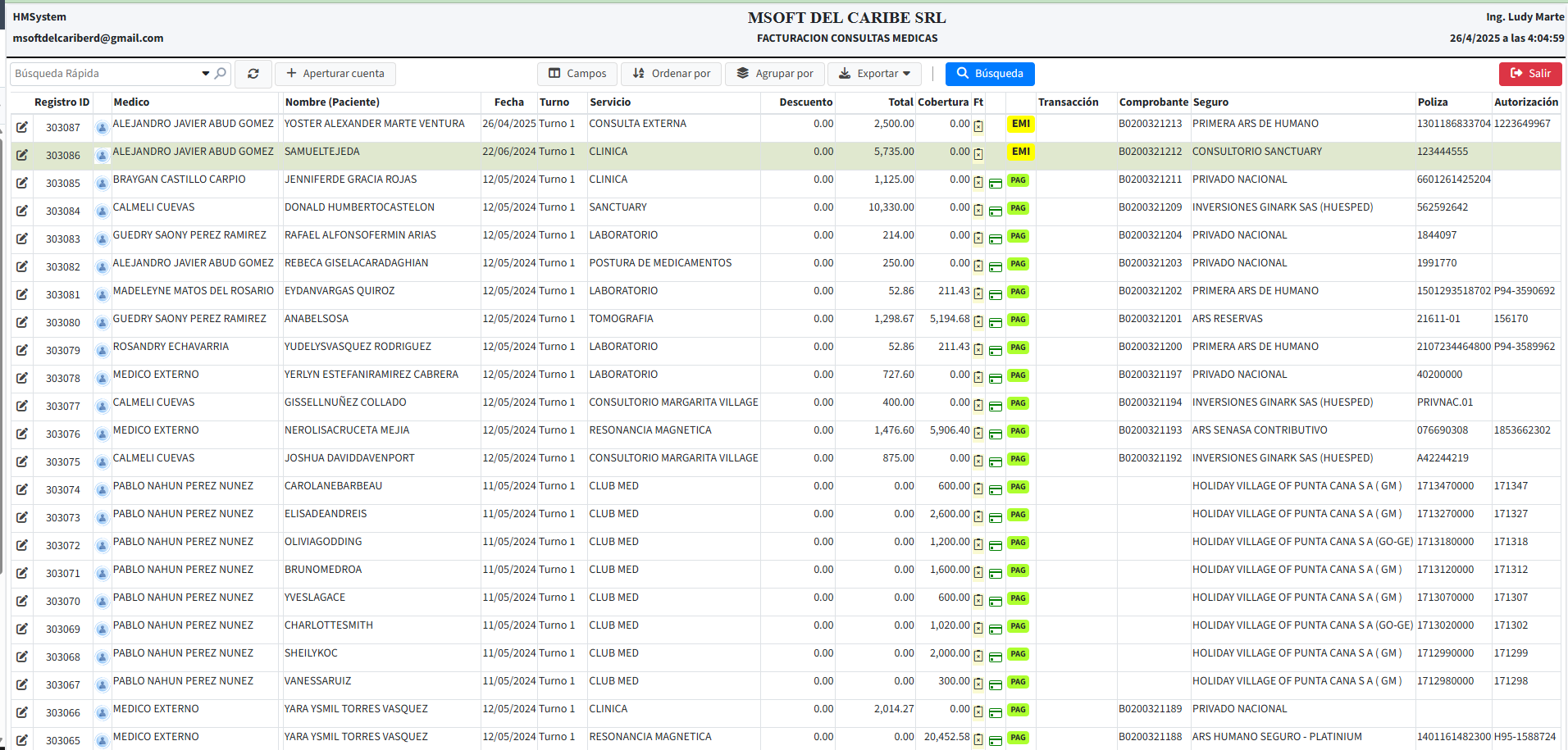Screen dimensions: 1568x750
Task: Click the Comprobante column header
Action: pos(1153,102)
